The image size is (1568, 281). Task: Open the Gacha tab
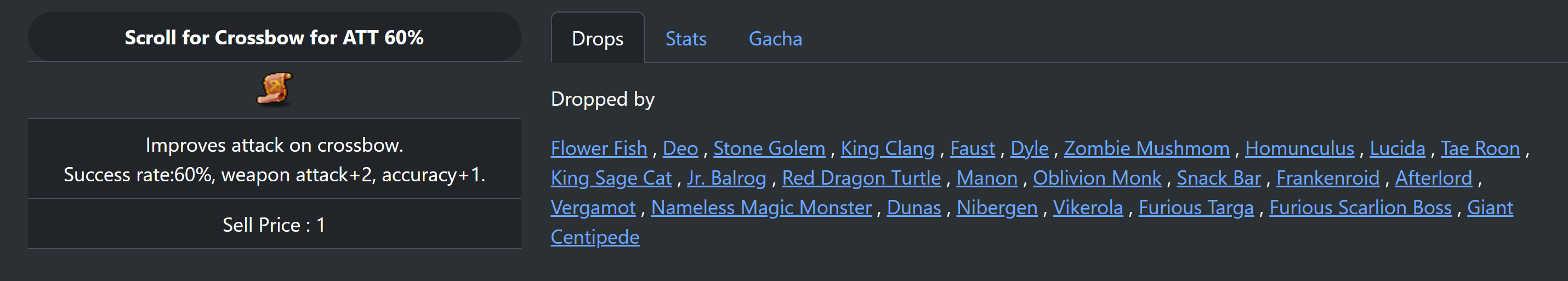tap(775, 39)
